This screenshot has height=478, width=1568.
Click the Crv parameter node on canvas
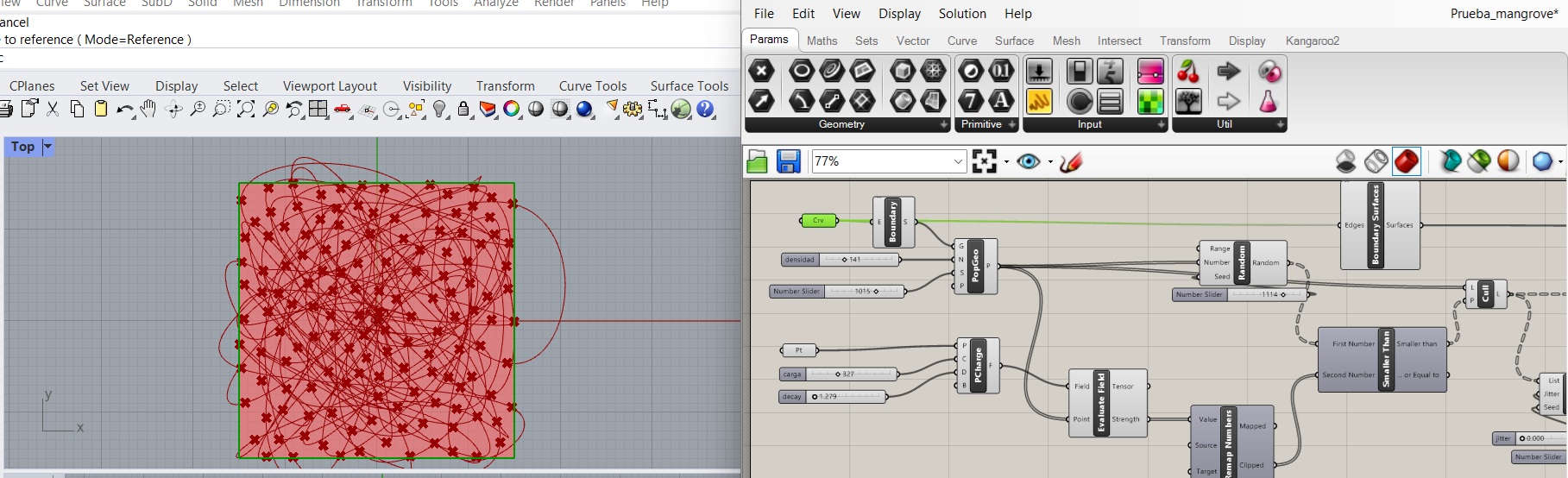tap(818, 221)
